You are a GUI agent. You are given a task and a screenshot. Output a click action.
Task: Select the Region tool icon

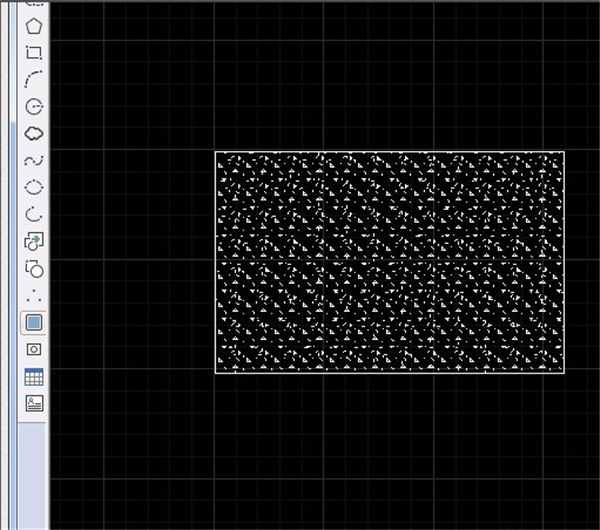coord(34,349)
